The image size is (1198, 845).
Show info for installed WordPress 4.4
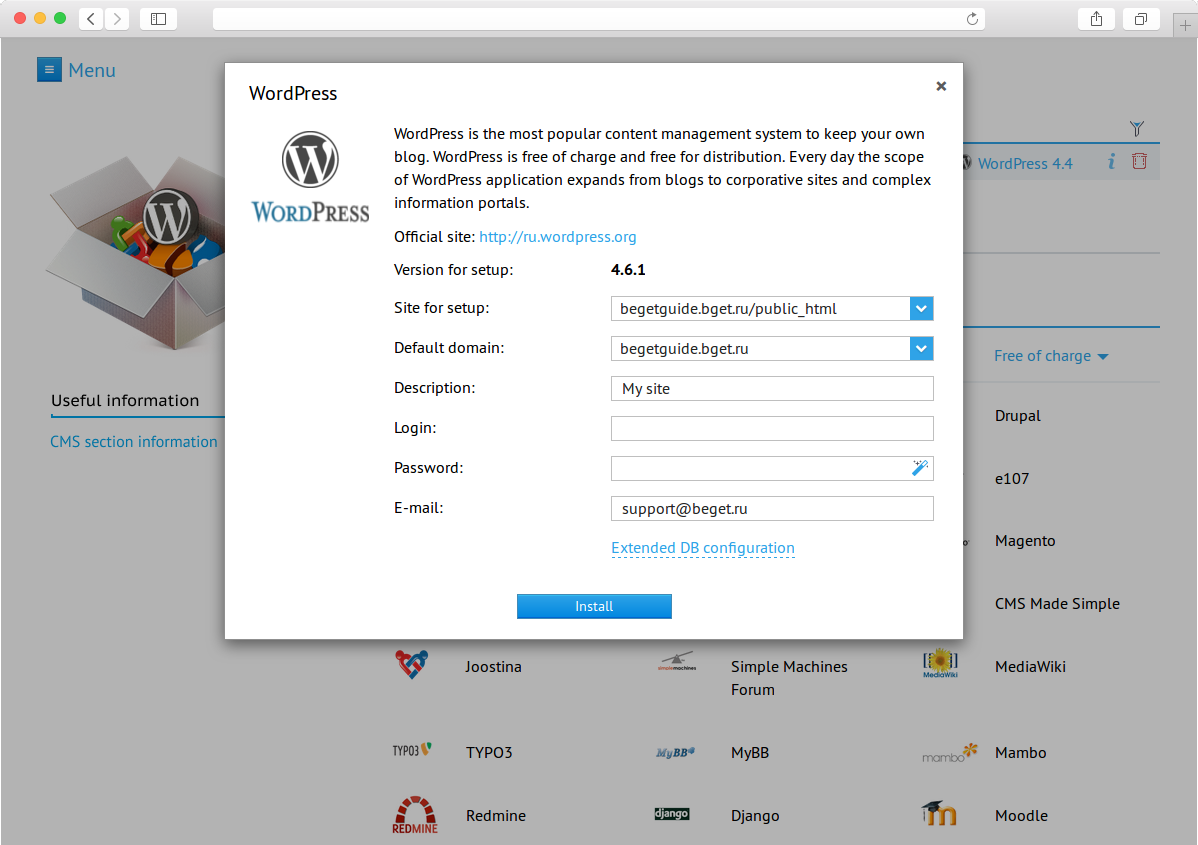pos(1112,162)
